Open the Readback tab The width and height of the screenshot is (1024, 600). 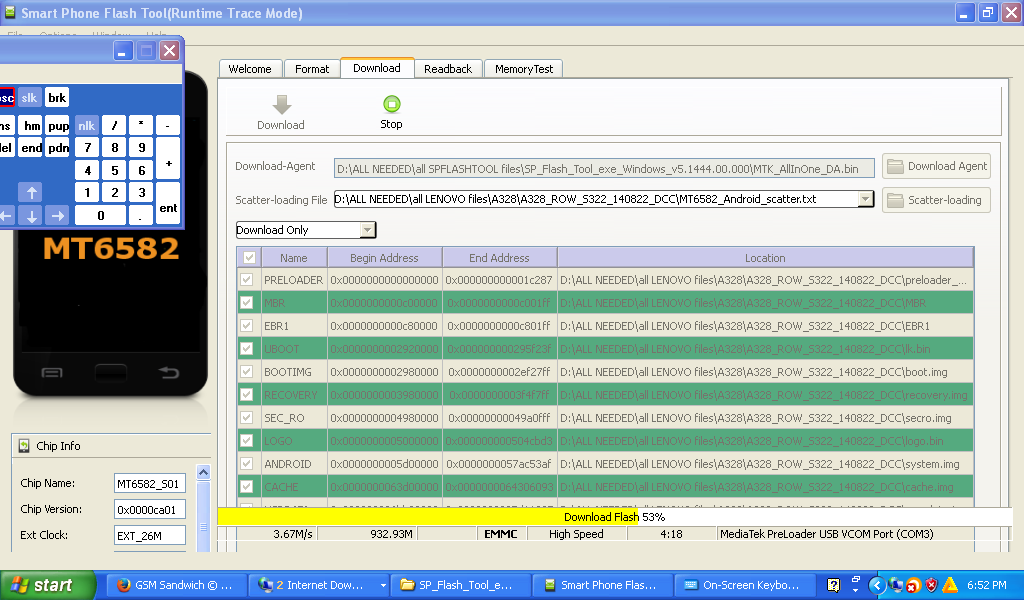[x=448, y=69]
